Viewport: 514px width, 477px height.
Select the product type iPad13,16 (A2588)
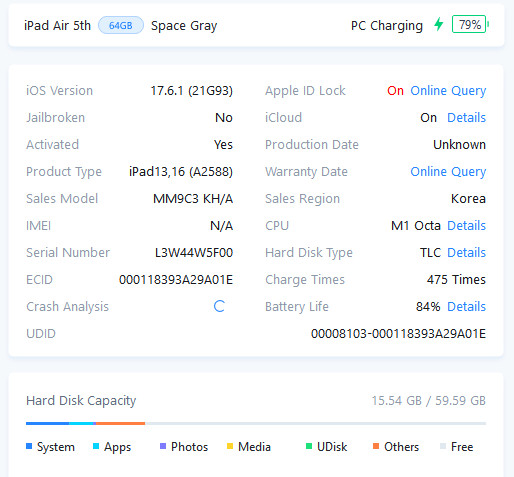coord(181,172)
